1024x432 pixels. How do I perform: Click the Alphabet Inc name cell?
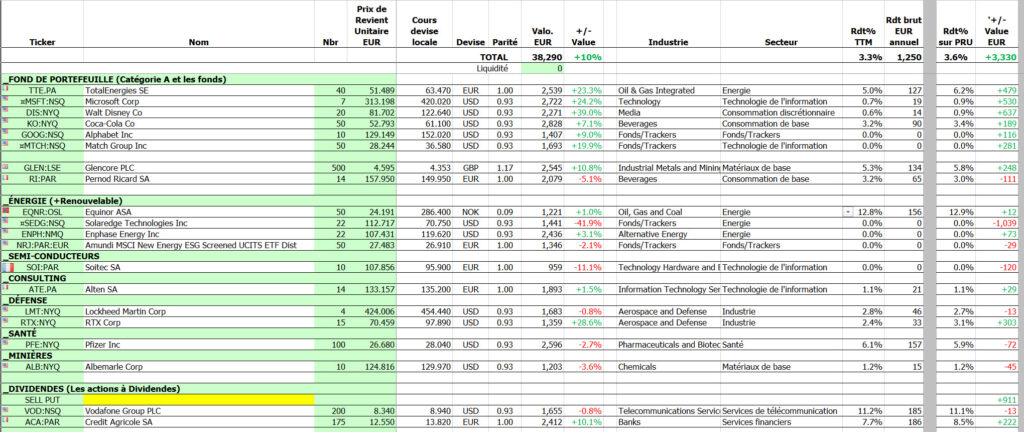[199, 135]
